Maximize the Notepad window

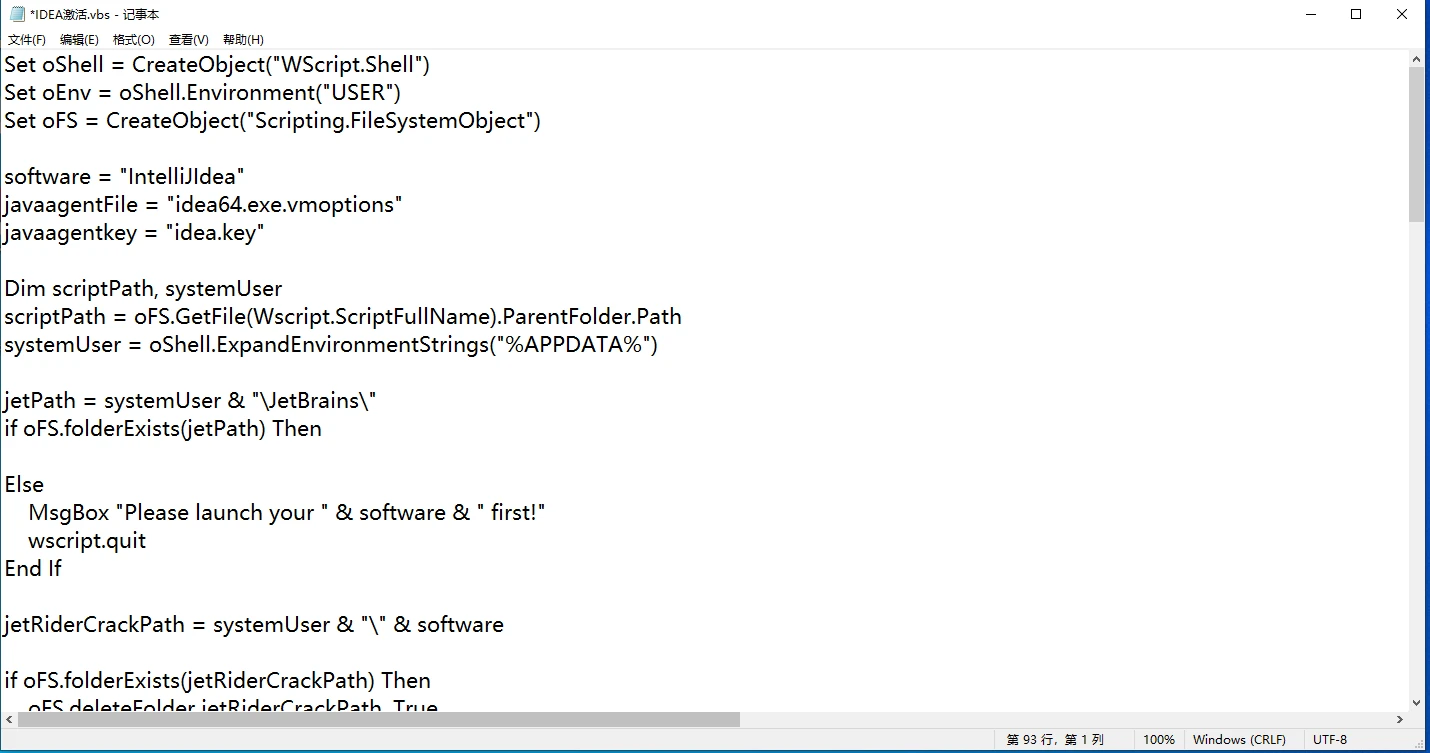point(1356,14)
